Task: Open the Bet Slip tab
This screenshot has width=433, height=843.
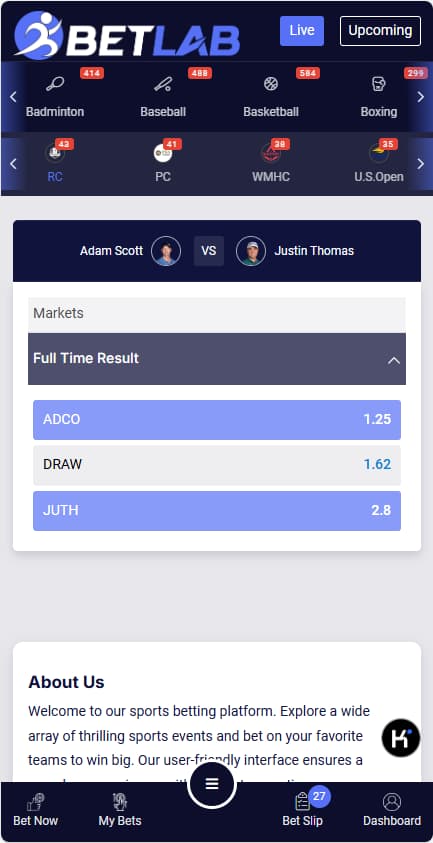Action: pyautogui.click(x=303, y=811)
